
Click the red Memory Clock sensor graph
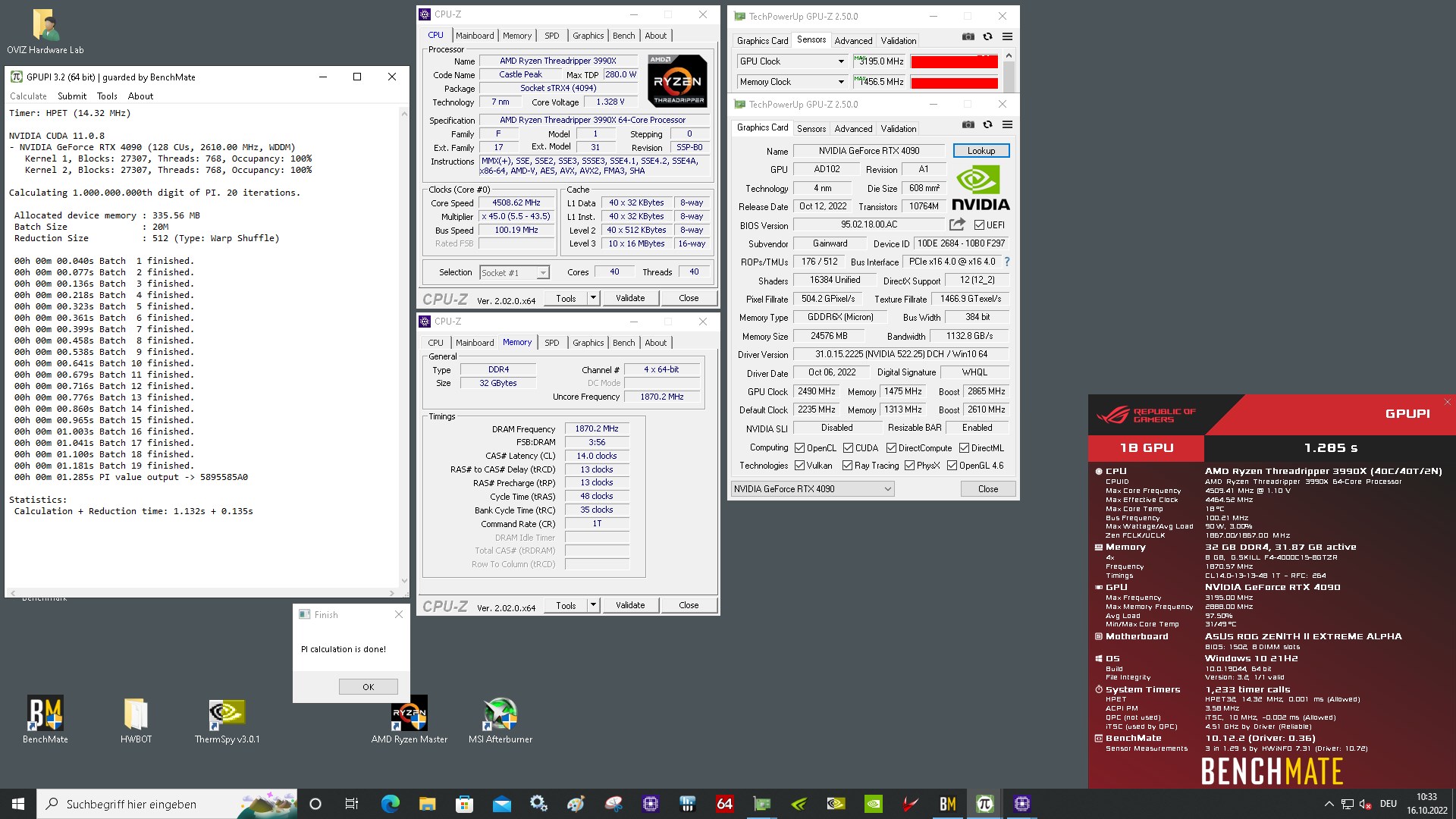954,82
